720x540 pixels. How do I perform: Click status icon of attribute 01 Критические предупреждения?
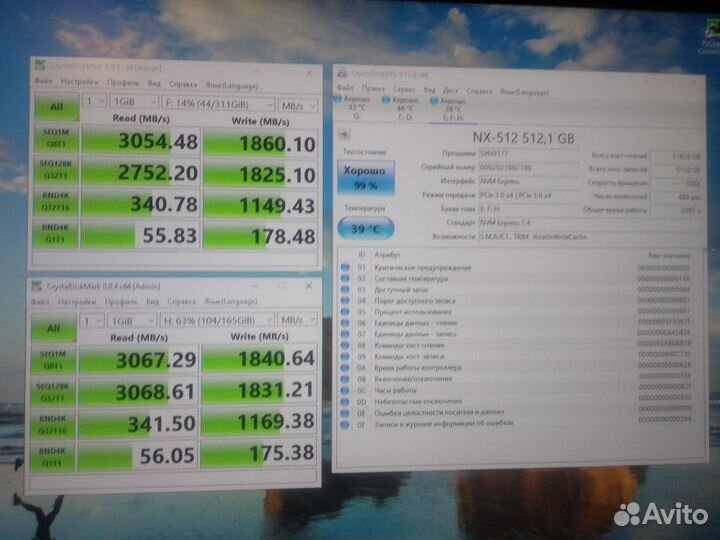345,267
